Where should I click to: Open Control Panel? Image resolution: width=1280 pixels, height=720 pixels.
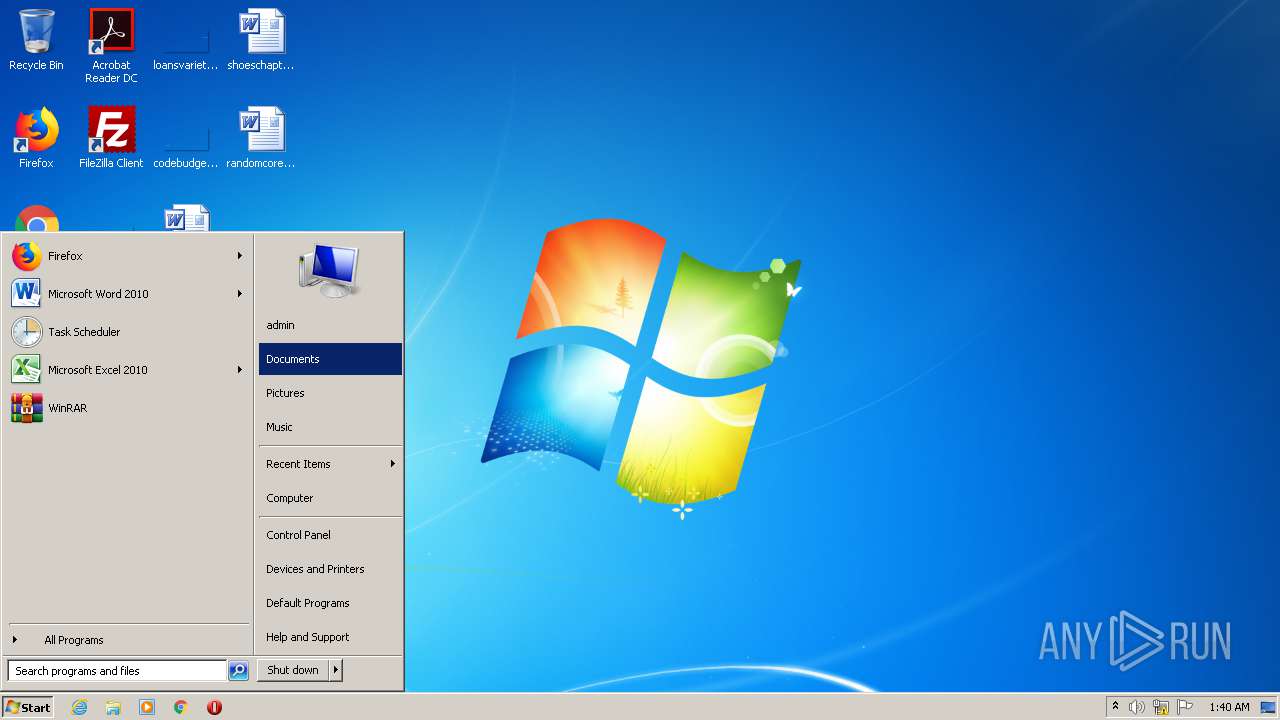[330, 535]
